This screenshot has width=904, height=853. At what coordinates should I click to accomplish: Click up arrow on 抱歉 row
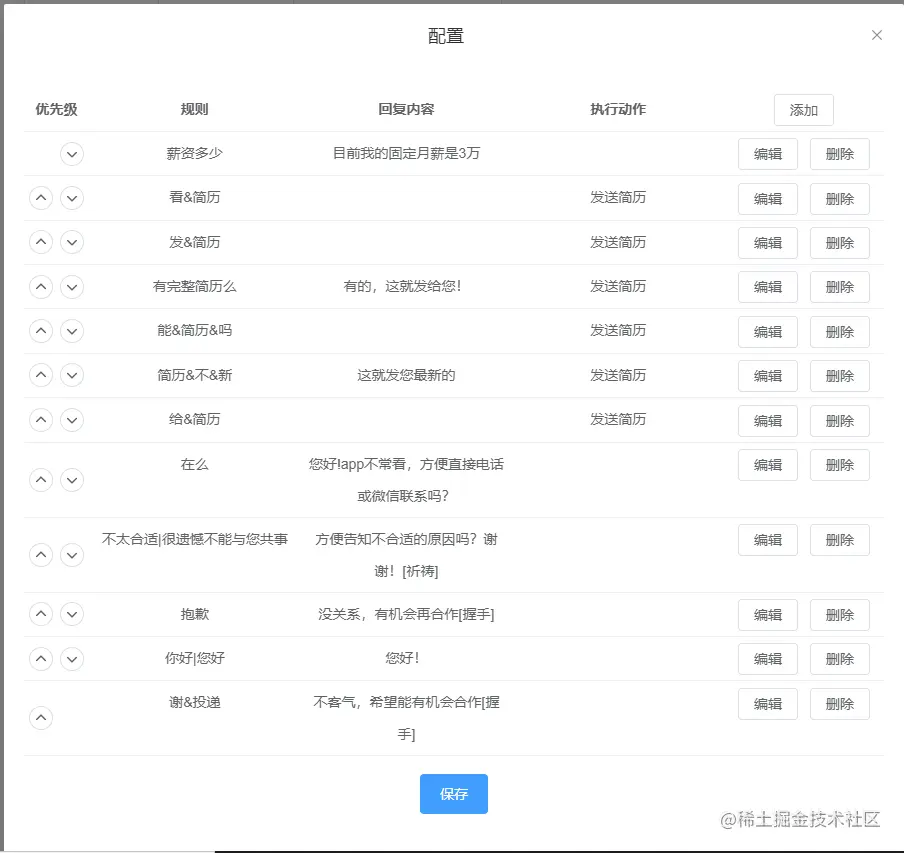[x=41, y=614]
